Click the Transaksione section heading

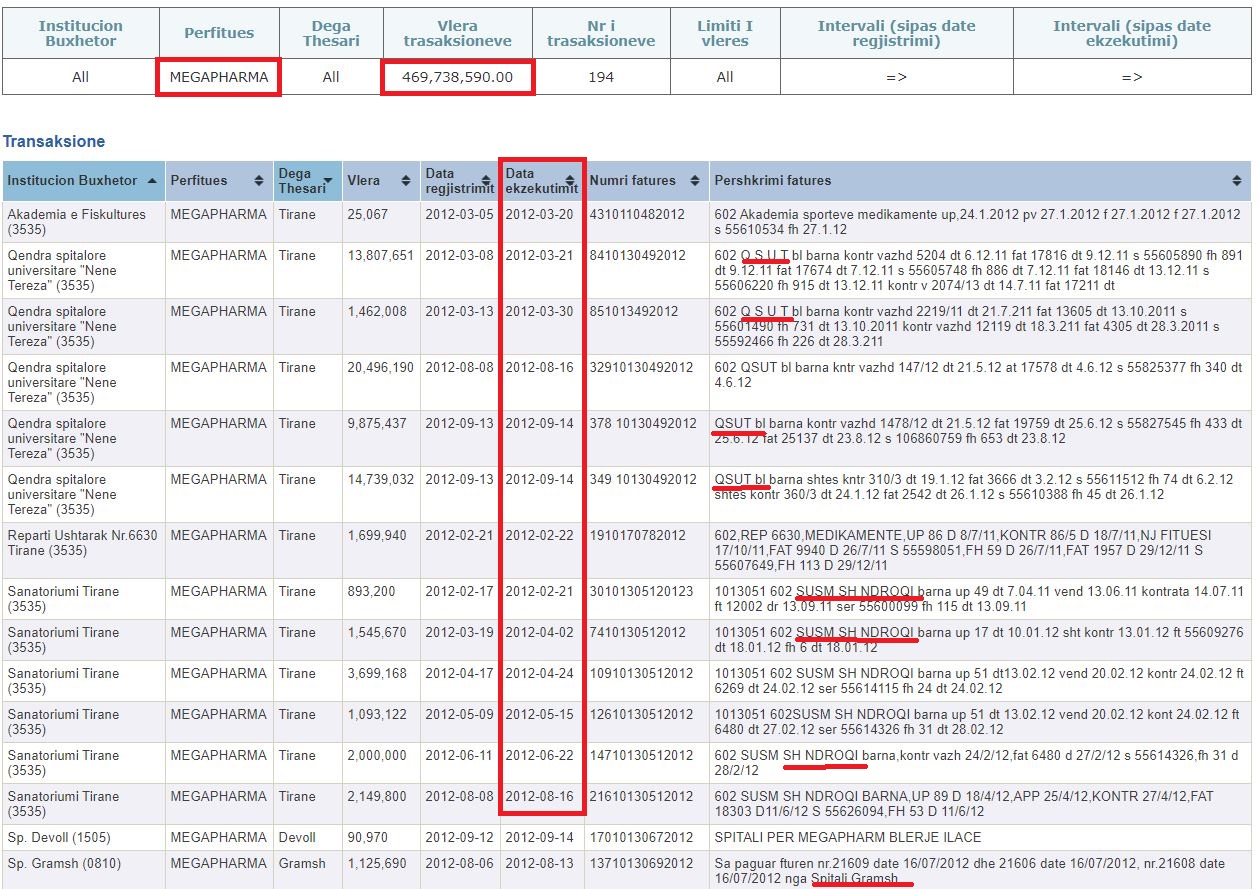tap(54, 142)
